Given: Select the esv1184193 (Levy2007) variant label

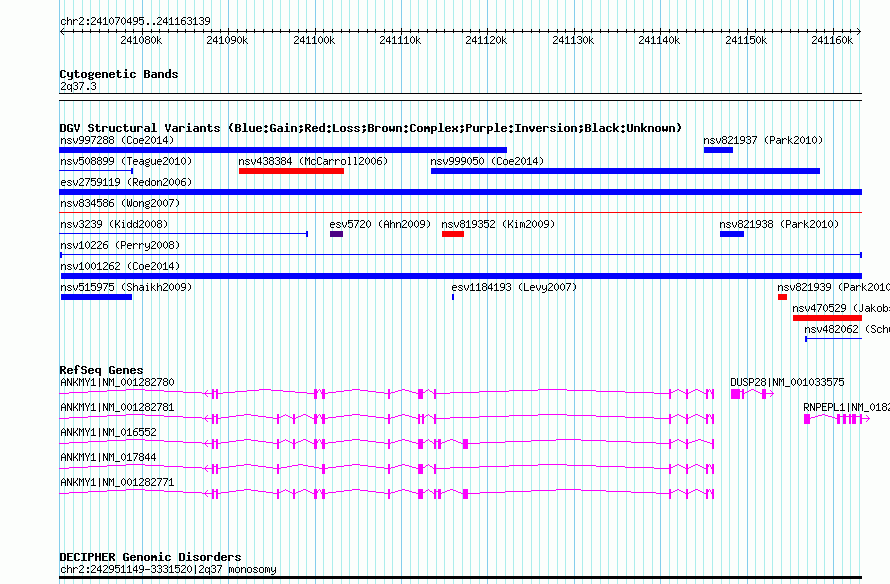Looking at the screenshot, I should [514, 287].
